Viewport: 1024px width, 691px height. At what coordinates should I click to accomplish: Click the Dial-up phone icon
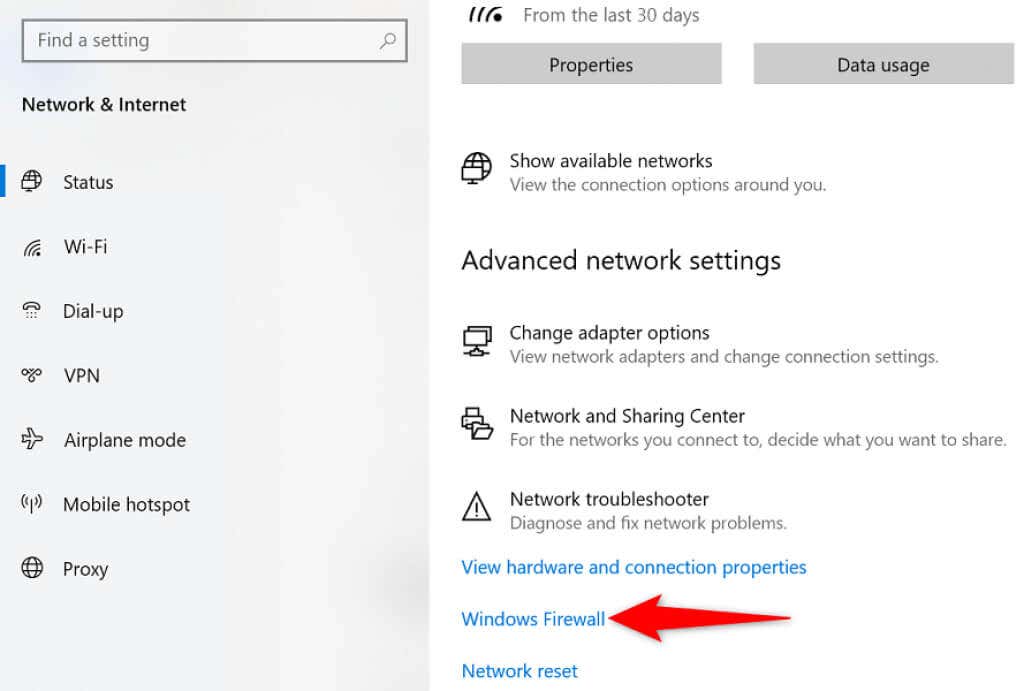32,310
